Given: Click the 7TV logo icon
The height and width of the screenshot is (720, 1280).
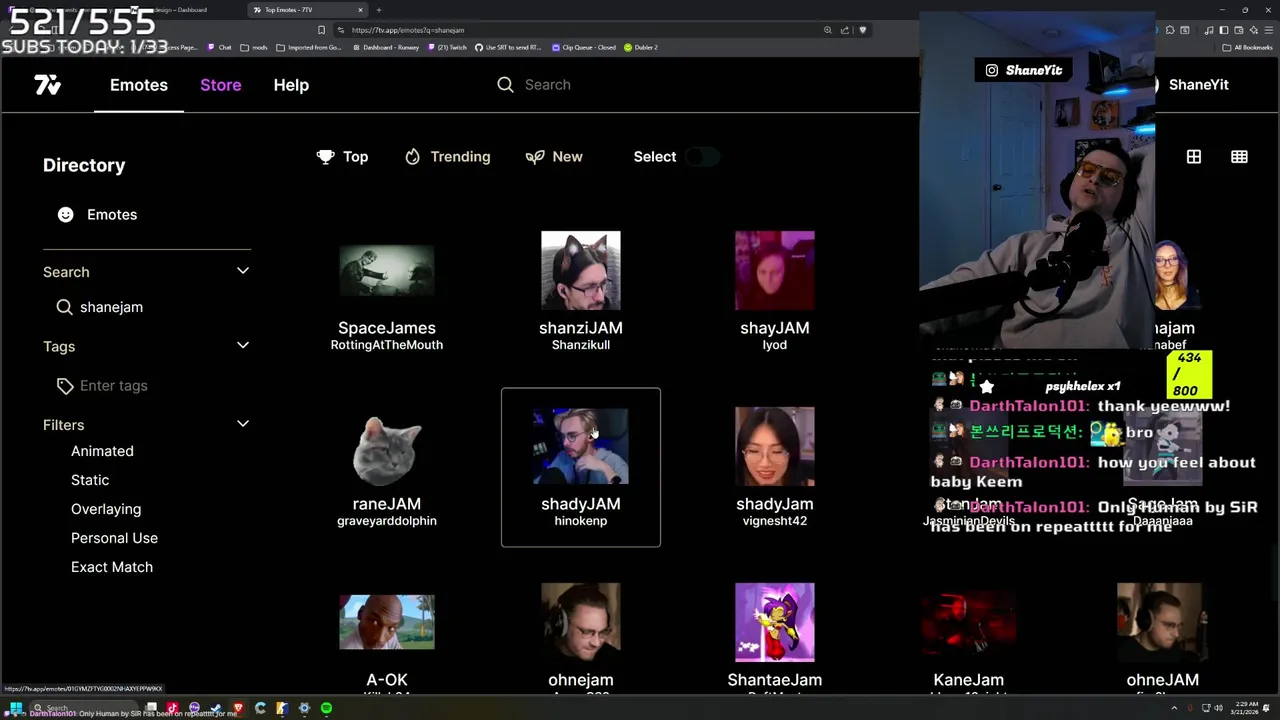Looking at the screenshot, I should tap(48, 85).
